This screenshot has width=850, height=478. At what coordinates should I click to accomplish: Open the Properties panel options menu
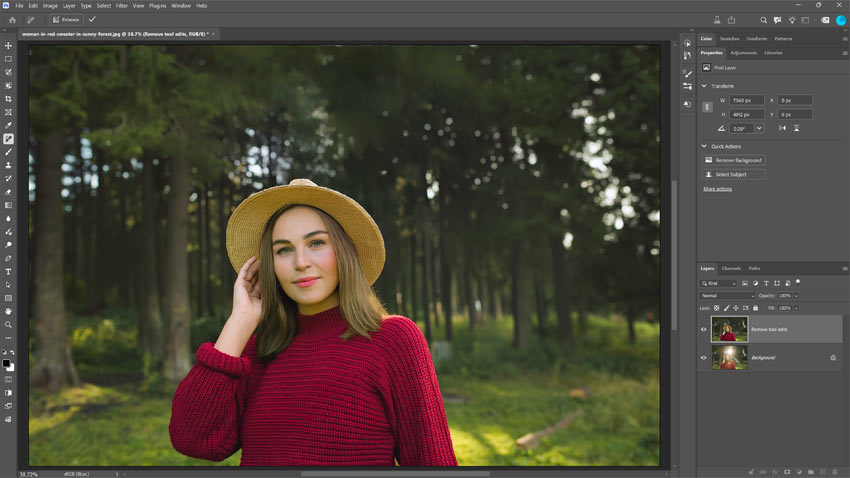845,53
